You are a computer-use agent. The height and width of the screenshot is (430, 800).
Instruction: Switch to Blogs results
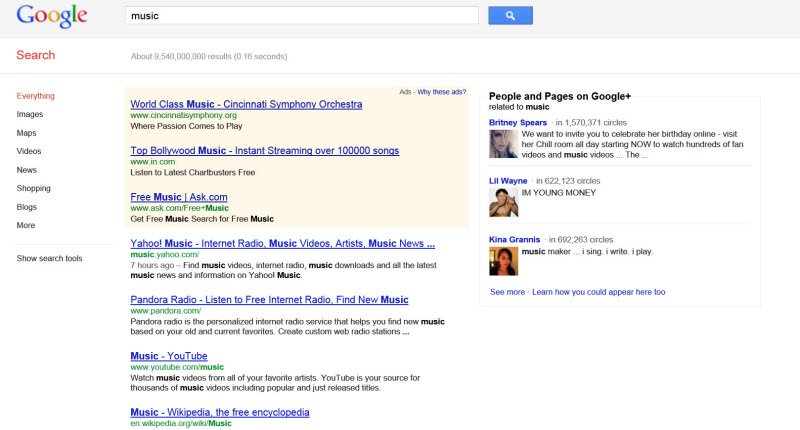(x=27, y=207)
